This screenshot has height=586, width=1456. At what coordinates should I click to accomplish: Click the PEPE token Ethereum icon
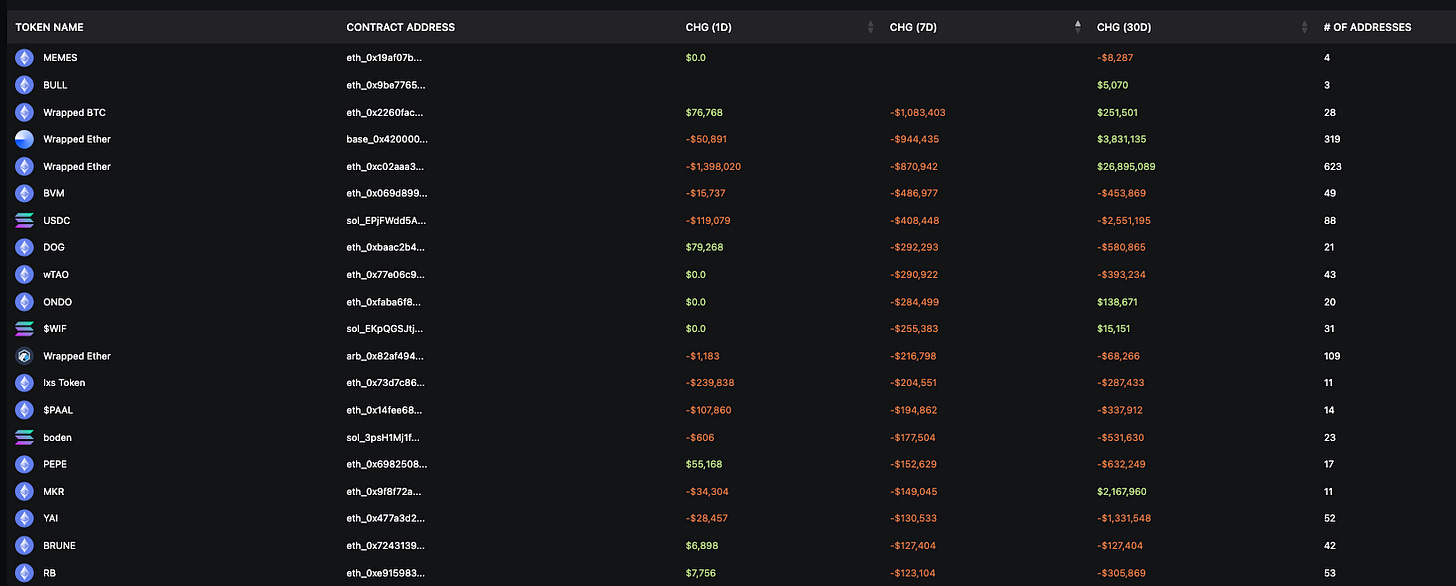point(24,465)
